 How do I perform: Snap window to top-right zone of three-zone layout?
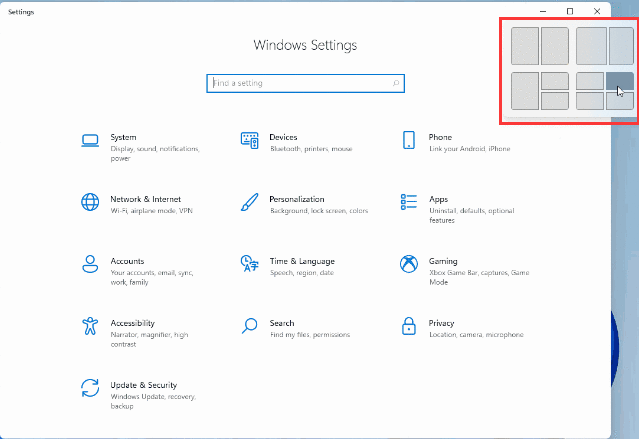click(x=555, y=81)
